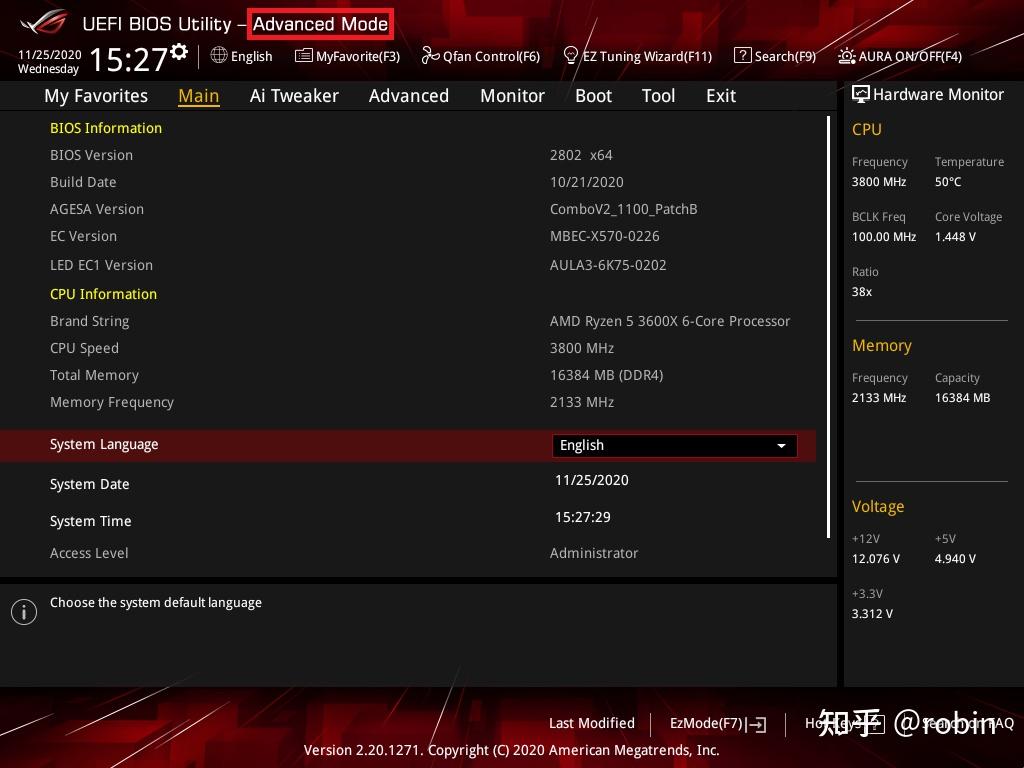The image size is (1024, 768).
Task: Click the header clock 15:27
Action: click(129, 59)
